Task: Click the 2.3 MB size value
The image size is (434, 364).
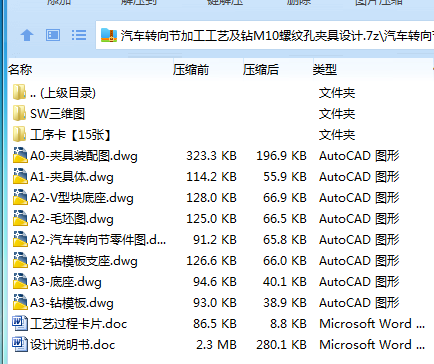Action: coord(216,345)
